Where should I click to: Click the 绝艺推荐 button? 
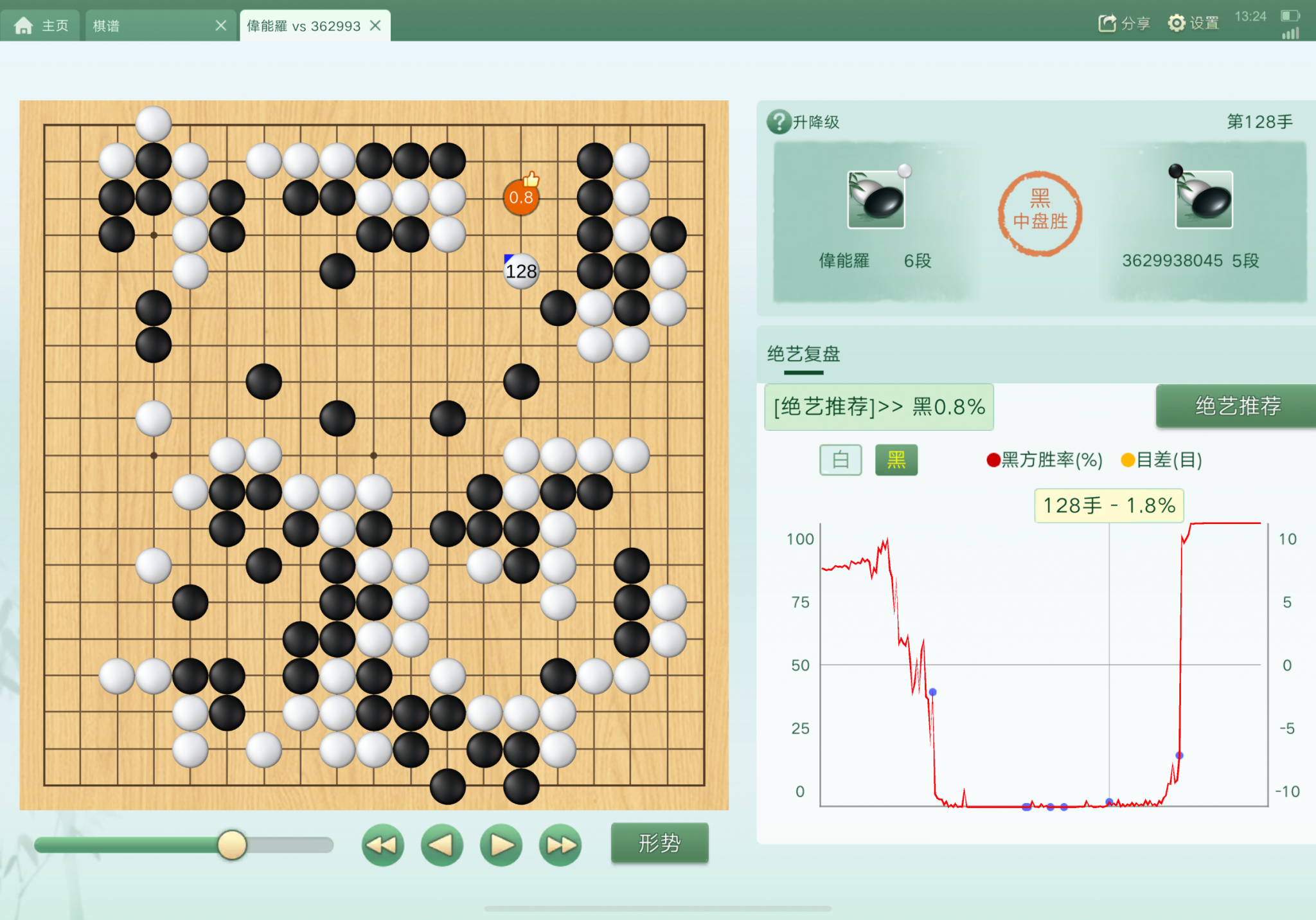pyautogui.click(x=1236, y=406)
